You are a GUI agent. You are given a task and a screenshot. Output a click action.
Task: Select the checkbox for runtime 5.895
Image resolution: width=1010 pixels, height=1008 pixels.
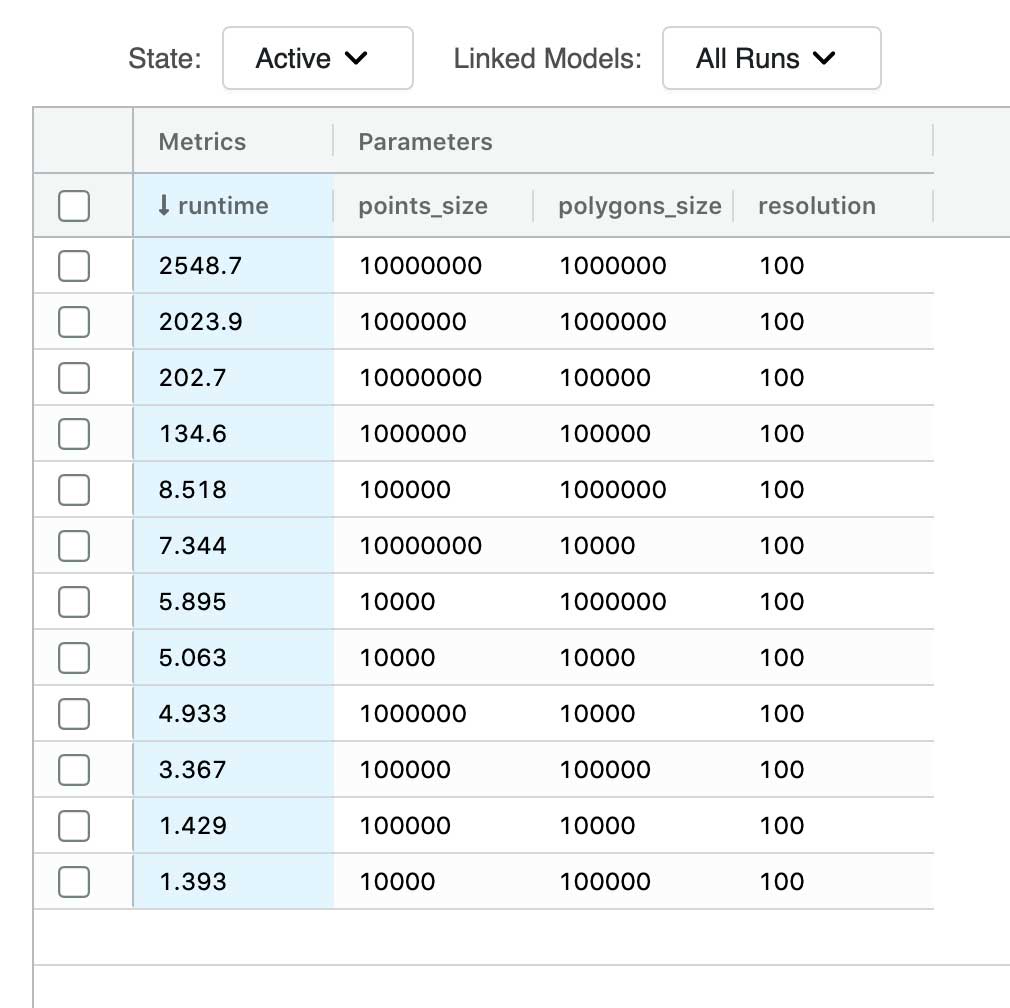click(74, 602)
